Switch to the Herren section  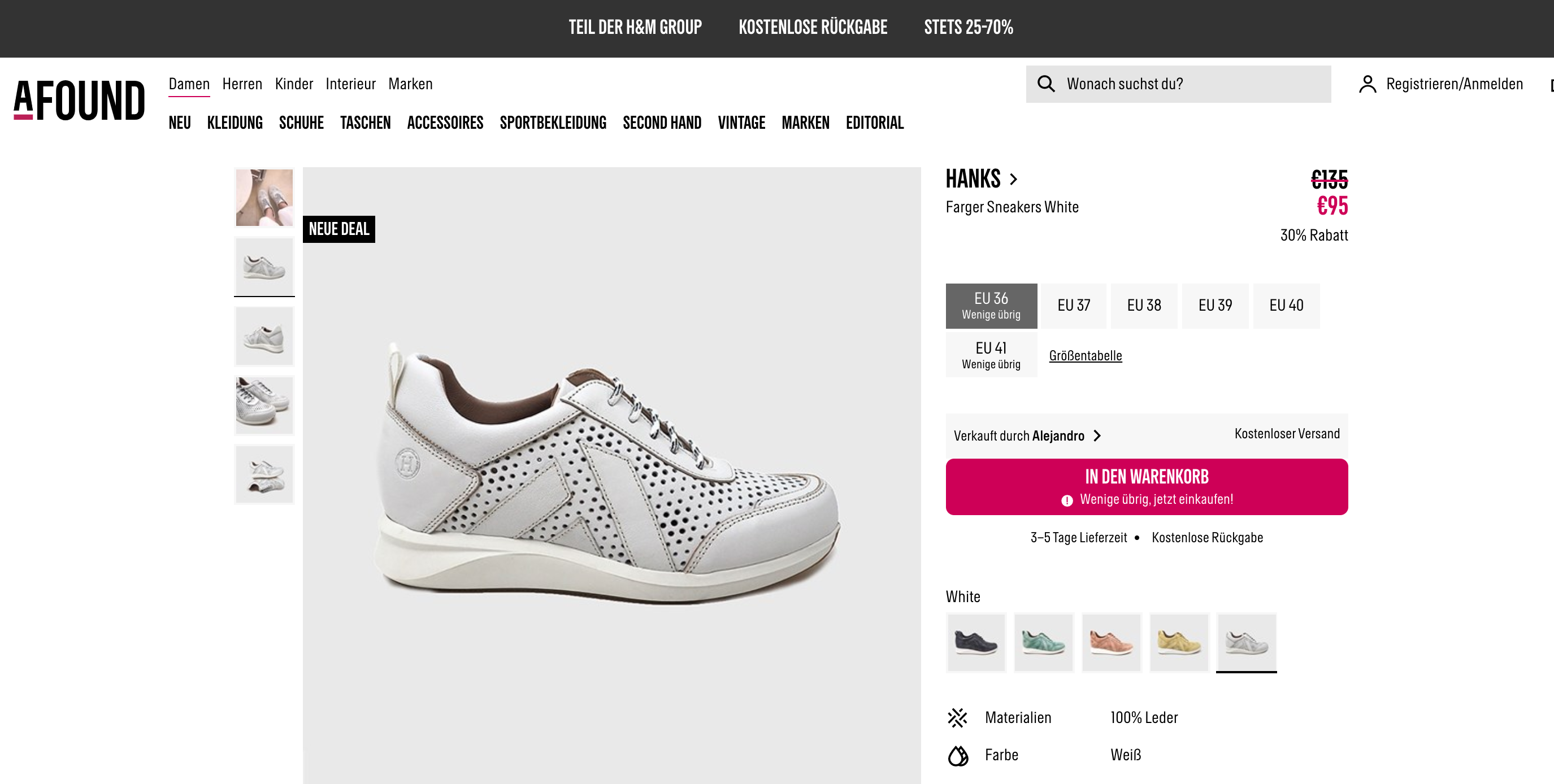point(242,84)
